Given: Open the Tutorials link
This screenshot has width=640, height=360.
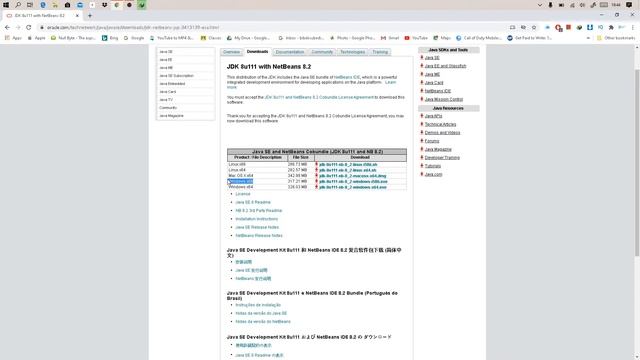Looking at the screenshot, I should (x=433, y=166).
